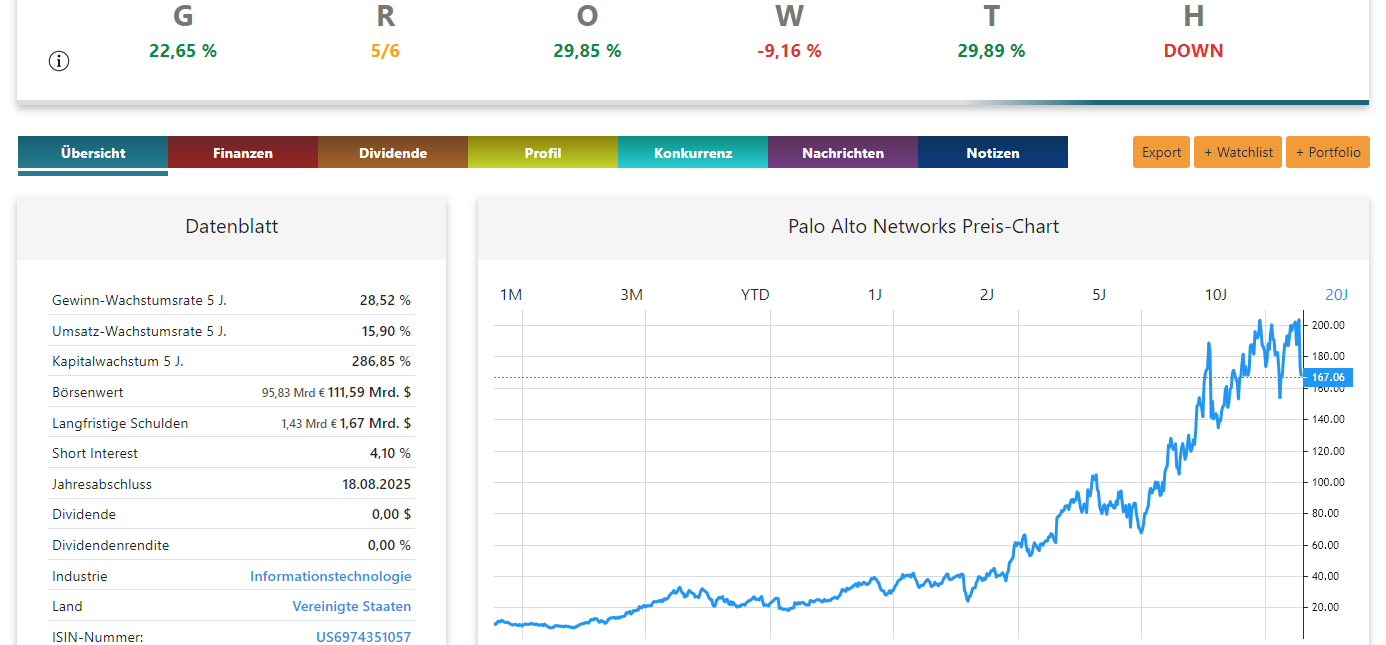
Task: Click the 100.00 axis label
Action: tap(1327, 482)
